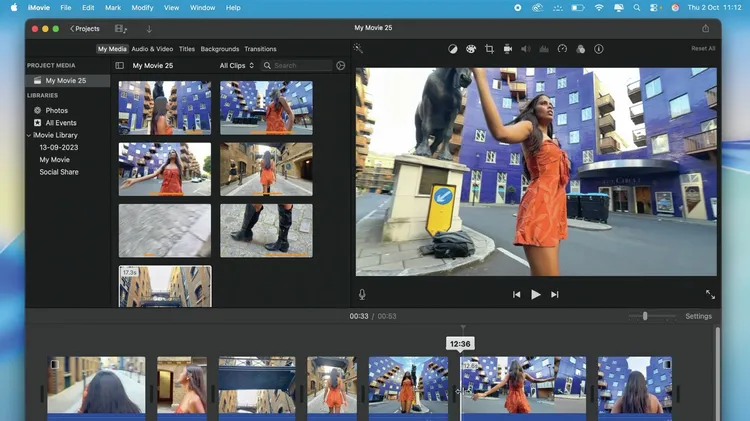750x421 pixels.
Task: Open the color balance tool
Action: point(452,48)
